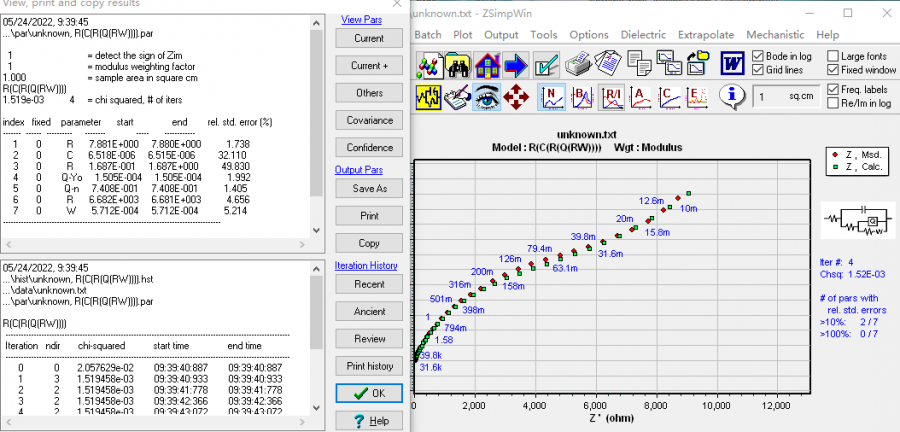Screen dimensions: 900x432
Task: Click the info speech bubble icon
Action: pyautogui.click(x=733, y=96)
